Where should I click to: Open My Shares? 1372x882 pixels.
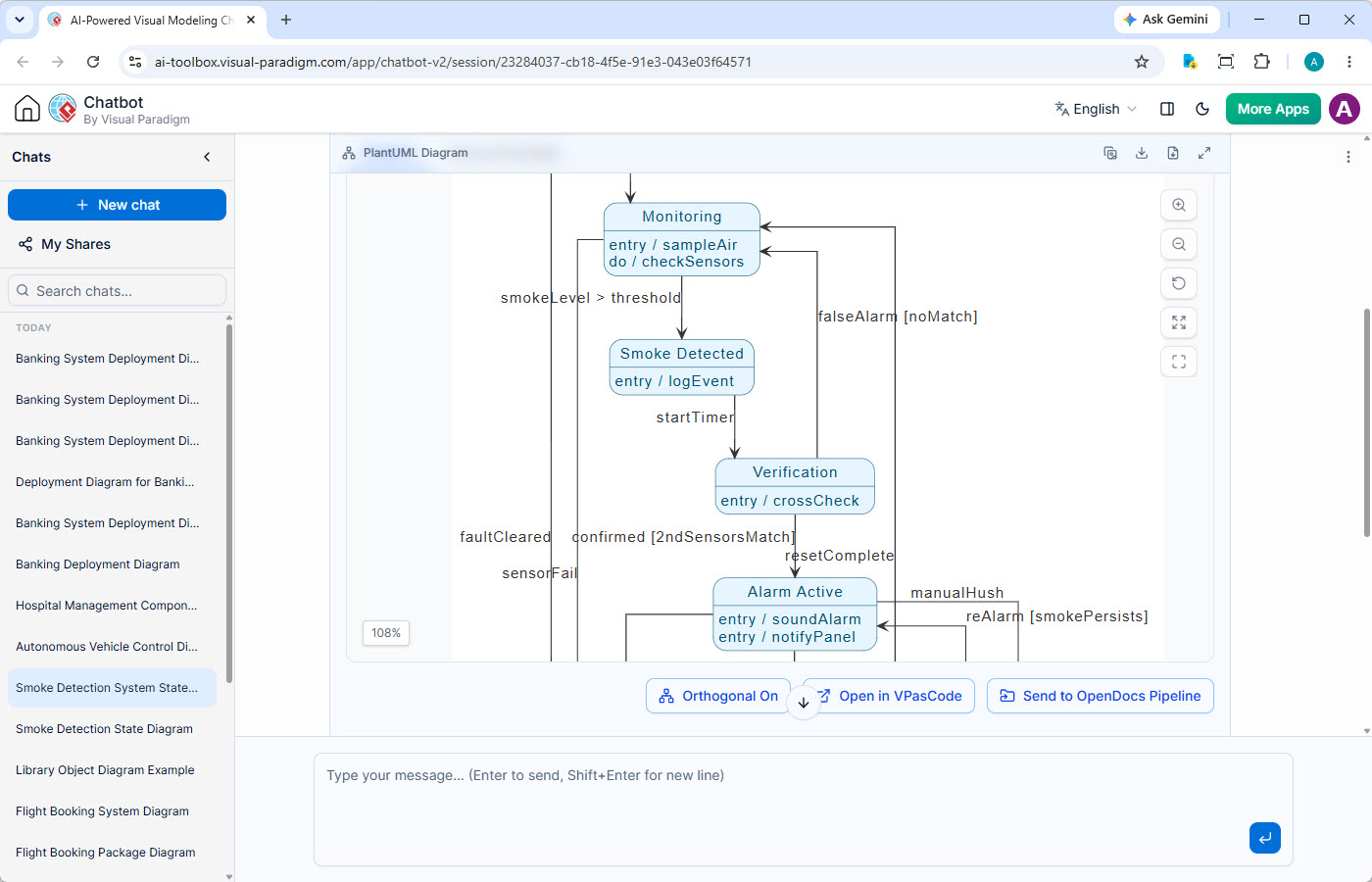[x=65, y=244]
